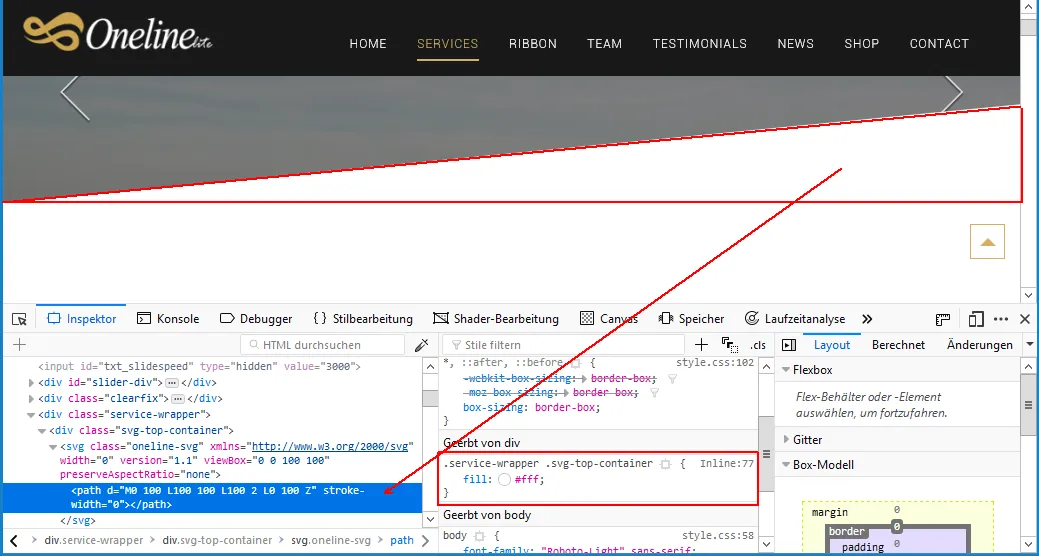The height and width of the screenshot is (556, 1039).
Task: Expand -webkit-box-sizing border-box value arrow
Action: 584,378
